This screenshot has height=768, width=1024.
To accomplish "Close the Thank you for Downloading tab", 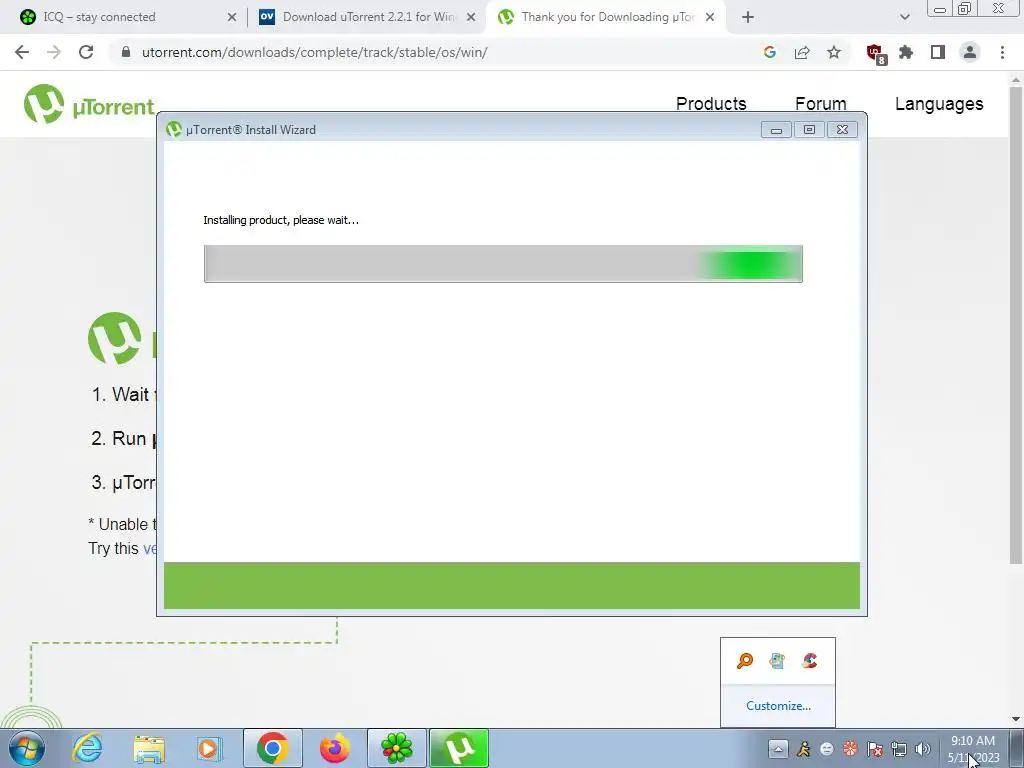I will click(710, 17).
